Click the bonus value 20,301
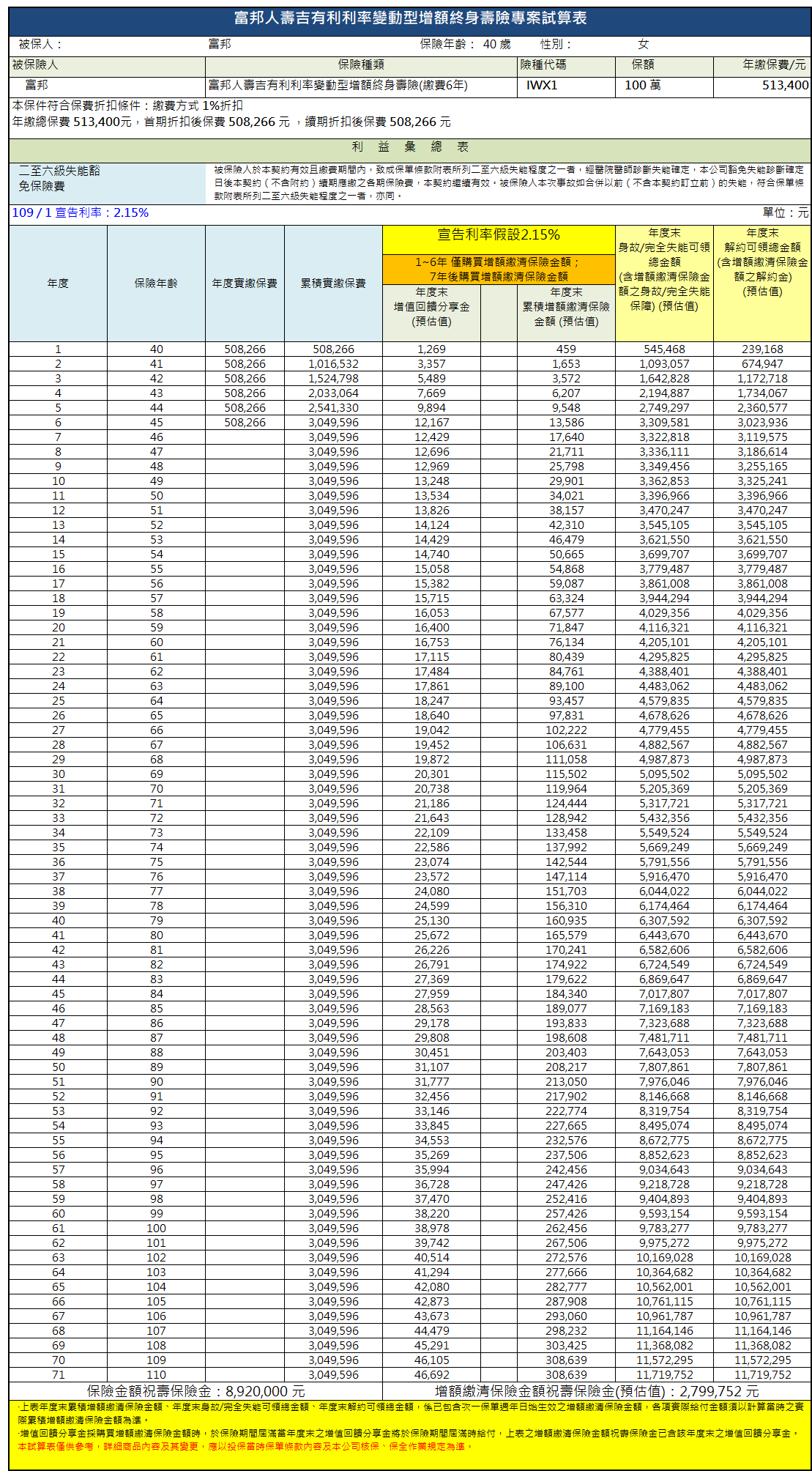The image size is (812, 1471). (431, 774)
